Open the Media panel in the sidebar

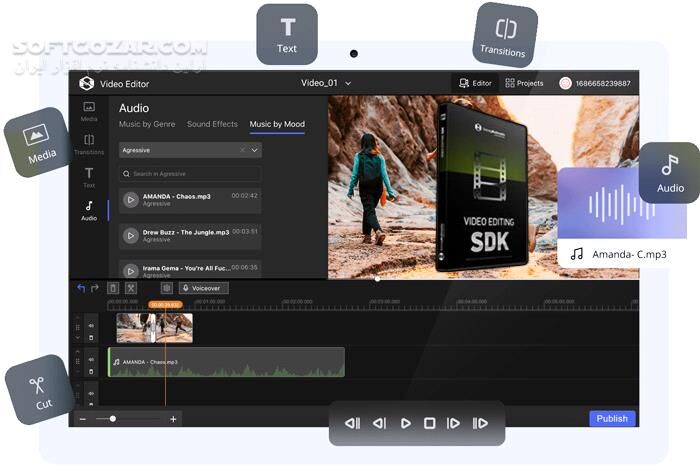coord(89,110)
